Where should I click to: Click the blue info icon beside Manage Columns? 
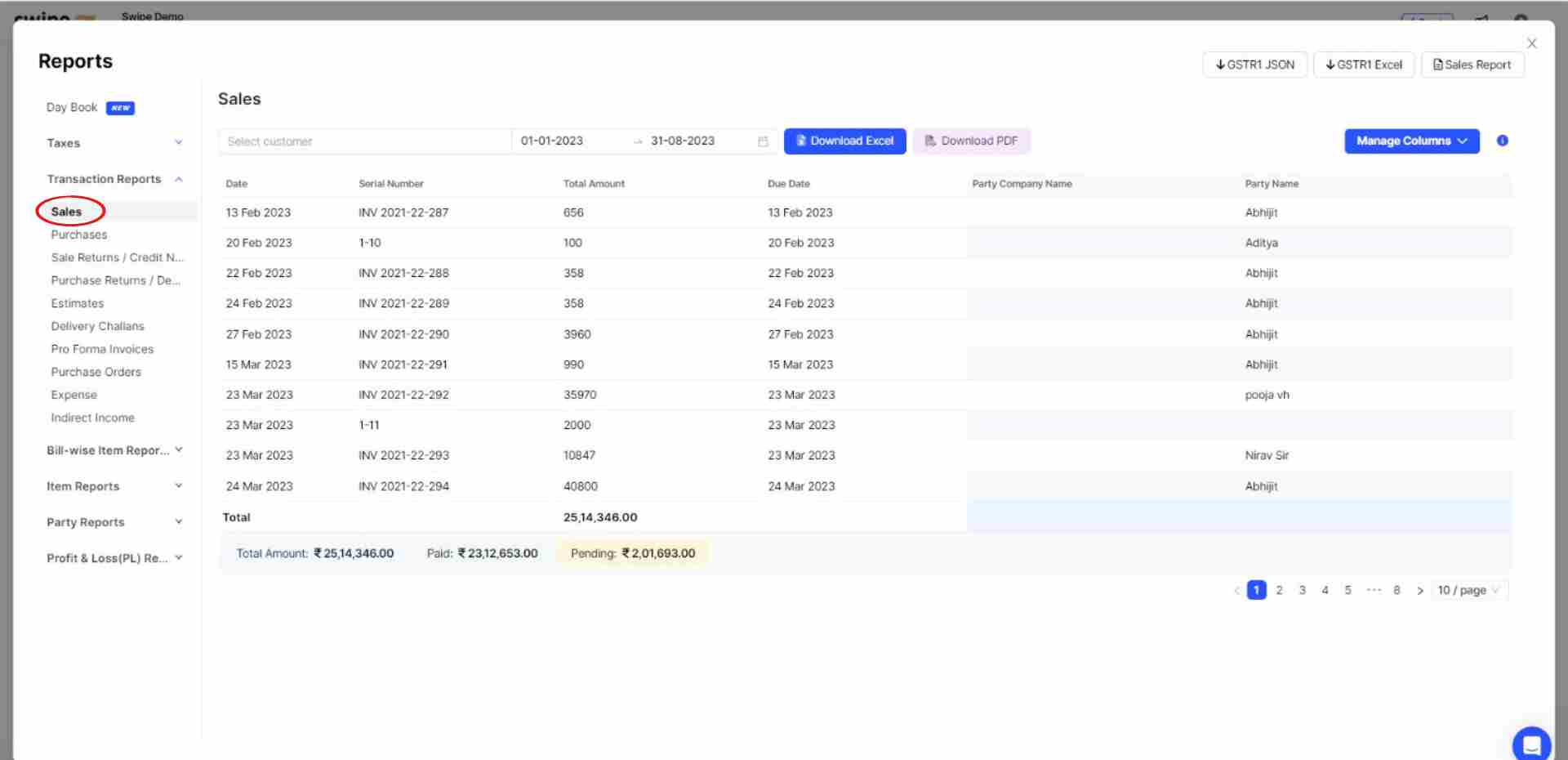[1502, 141]
